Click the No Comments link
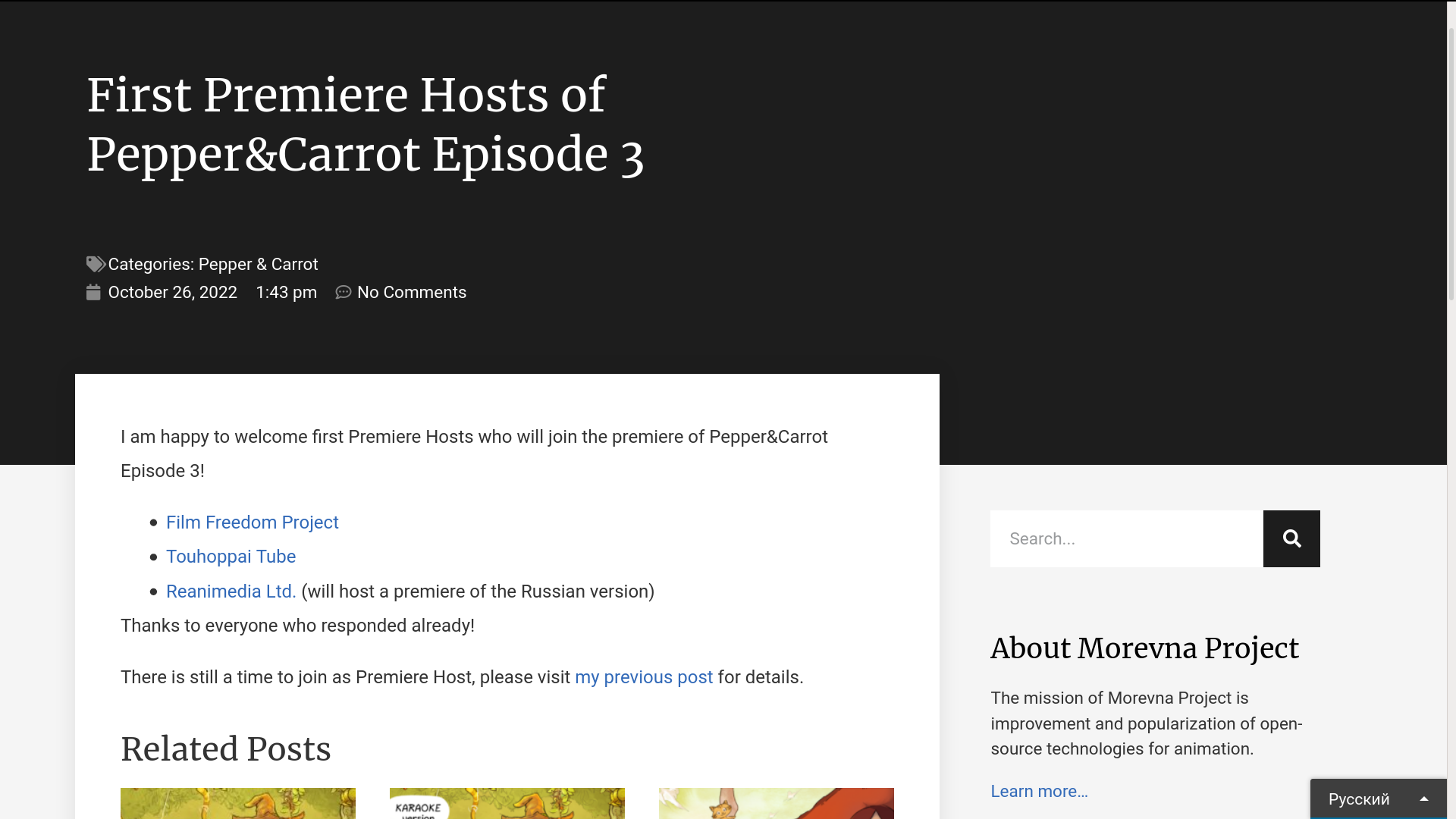The width and height of the screenshot is (1456, 819). 411,293
